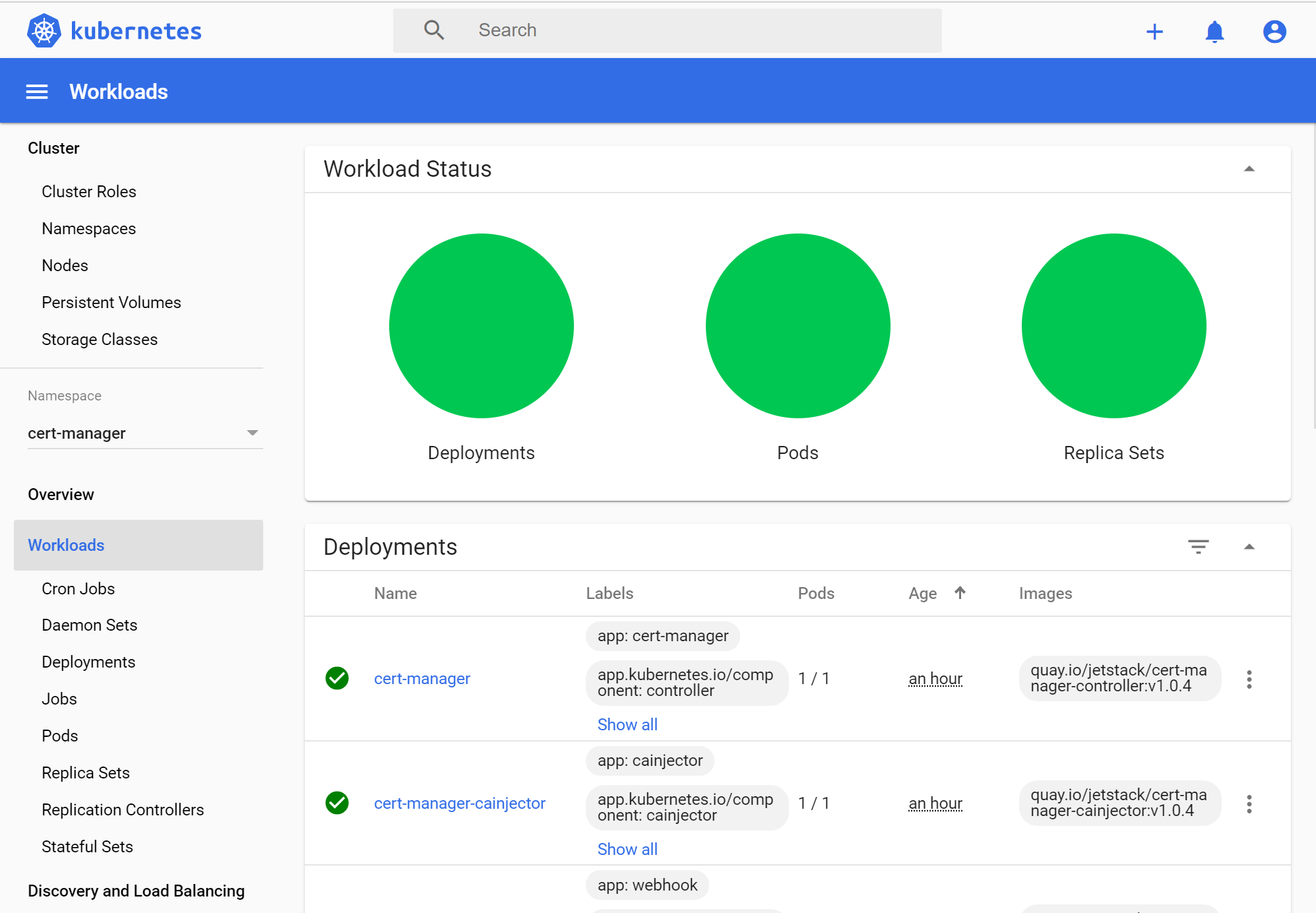The height and width of the screenshot is (913, 1316).
Task: Open actions menu for cert-manager deployment
Action: click(x=1249, y=678)
